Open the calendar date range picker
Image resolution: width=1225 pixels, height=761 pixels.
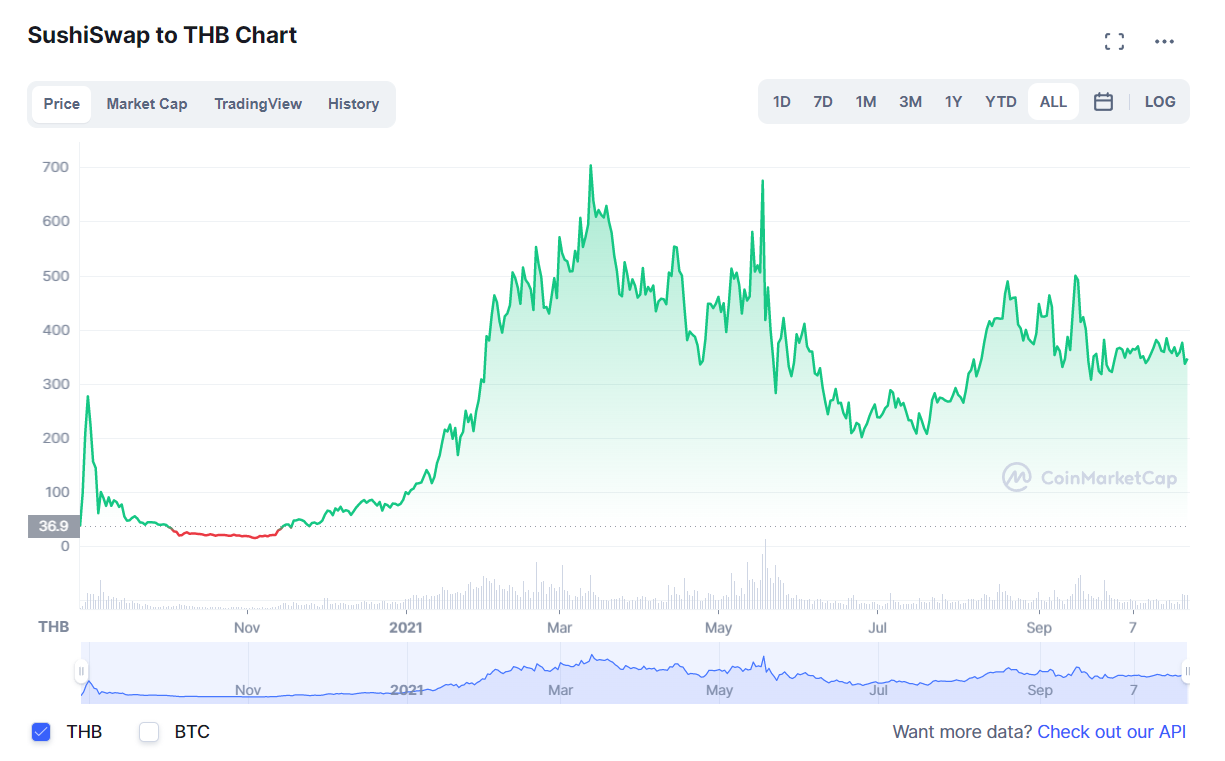[1103, 101]
